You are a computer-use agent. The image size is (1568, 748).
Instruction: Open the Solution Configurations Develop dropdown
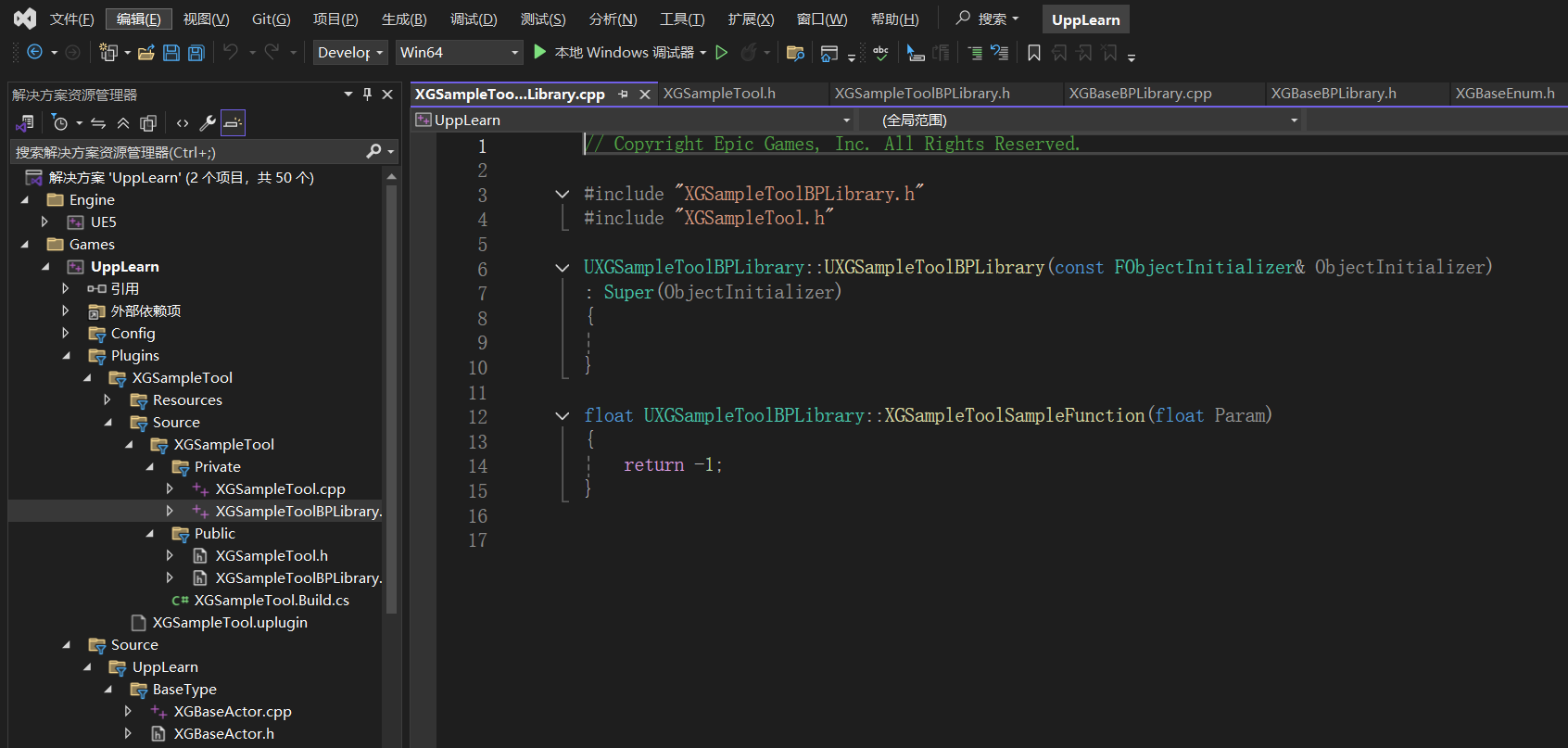coord(349,52)
